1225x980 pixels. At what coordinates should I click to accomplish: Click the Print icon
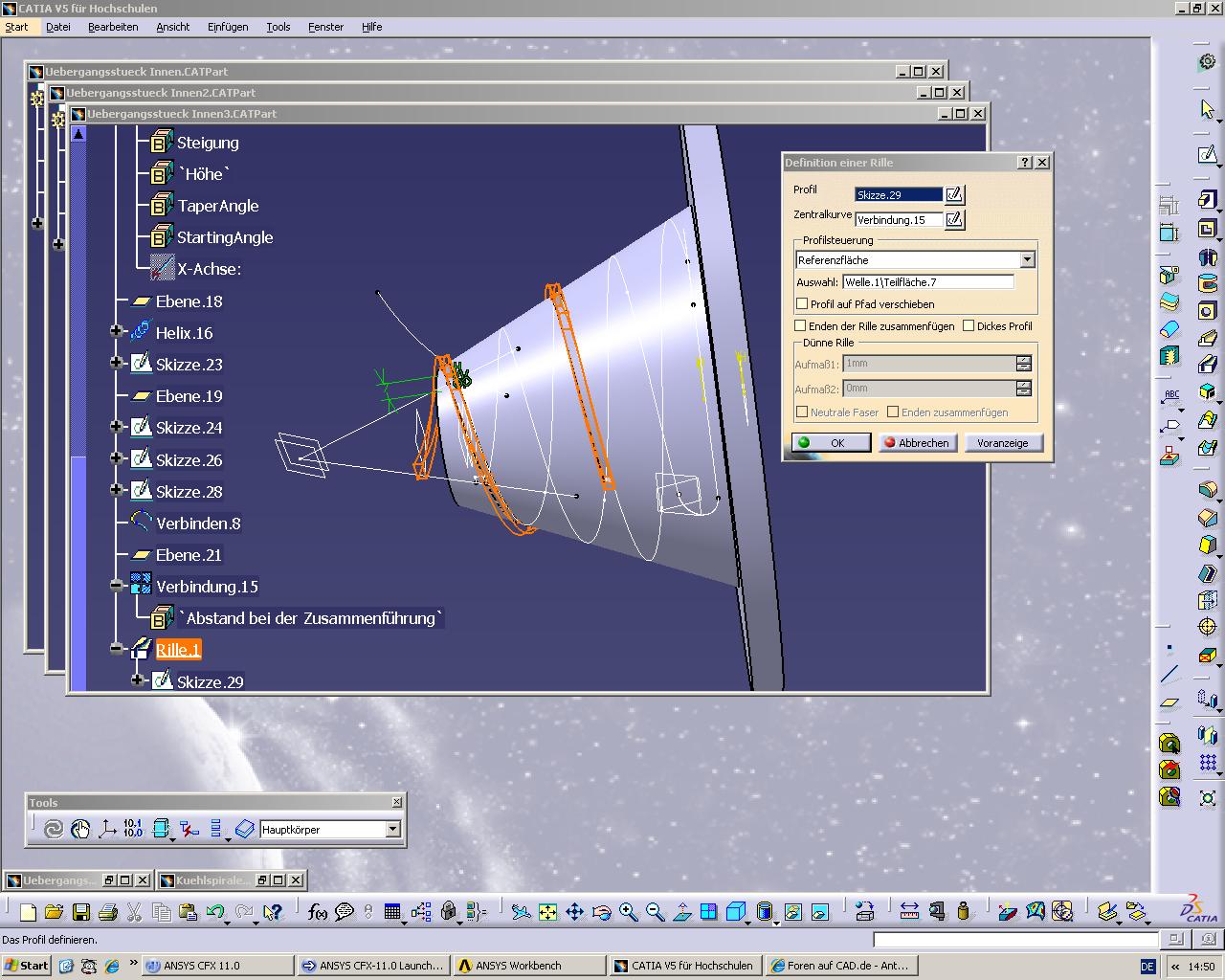[x=107, y=912]
